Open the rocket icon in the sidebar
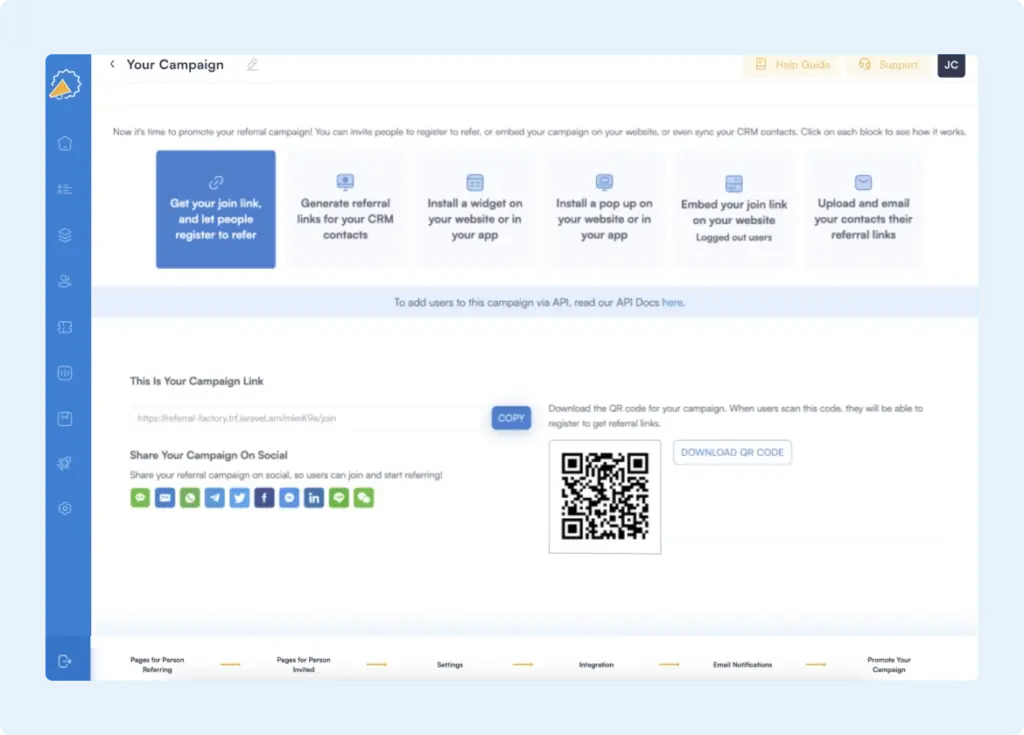The height and width of the screenshot is (735, 1024). [x=65, y=463]
